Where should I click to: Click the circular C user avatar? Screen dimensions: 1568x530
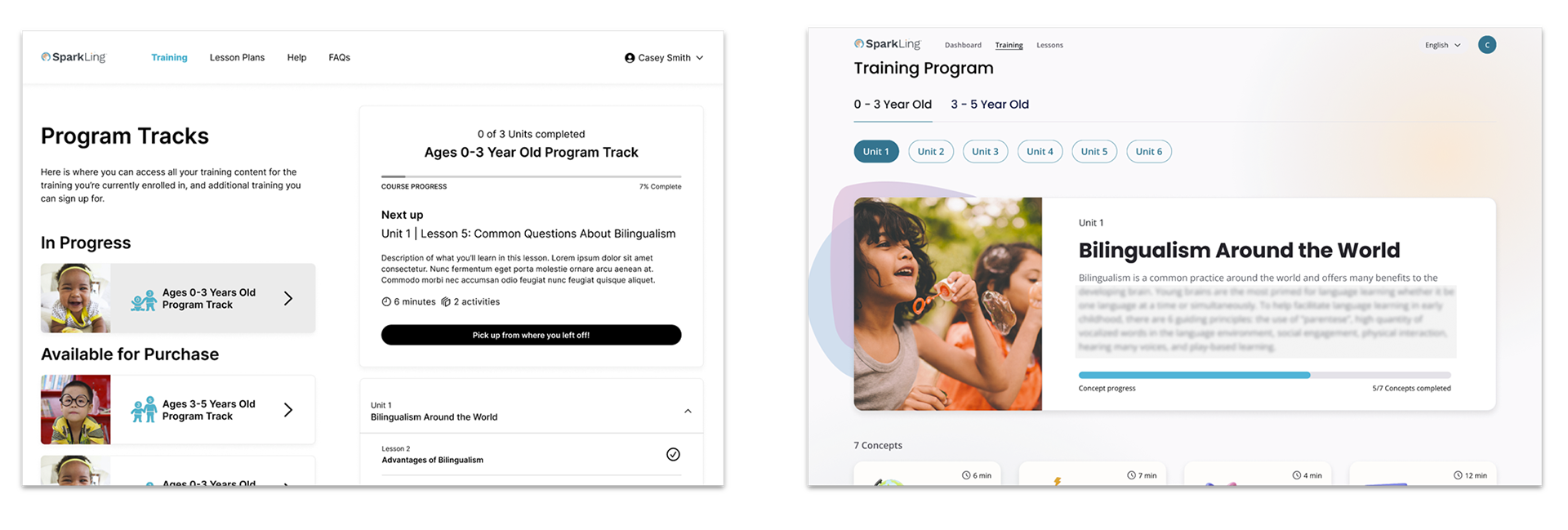[1487, 45]
